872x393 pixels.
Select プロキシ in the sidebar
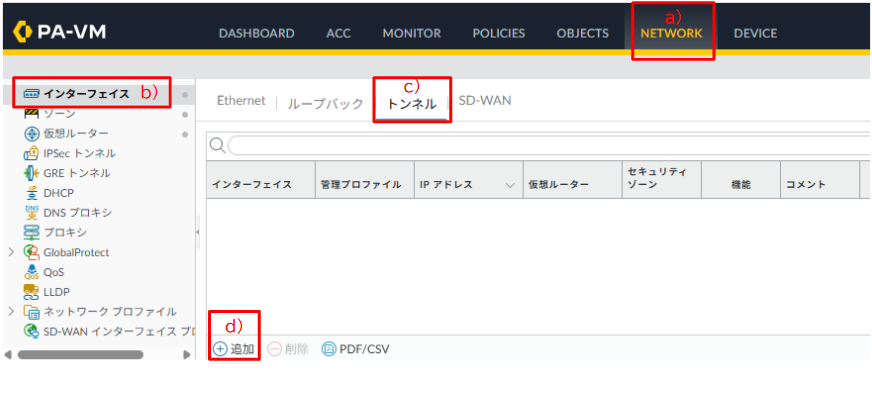pos(65,232)
